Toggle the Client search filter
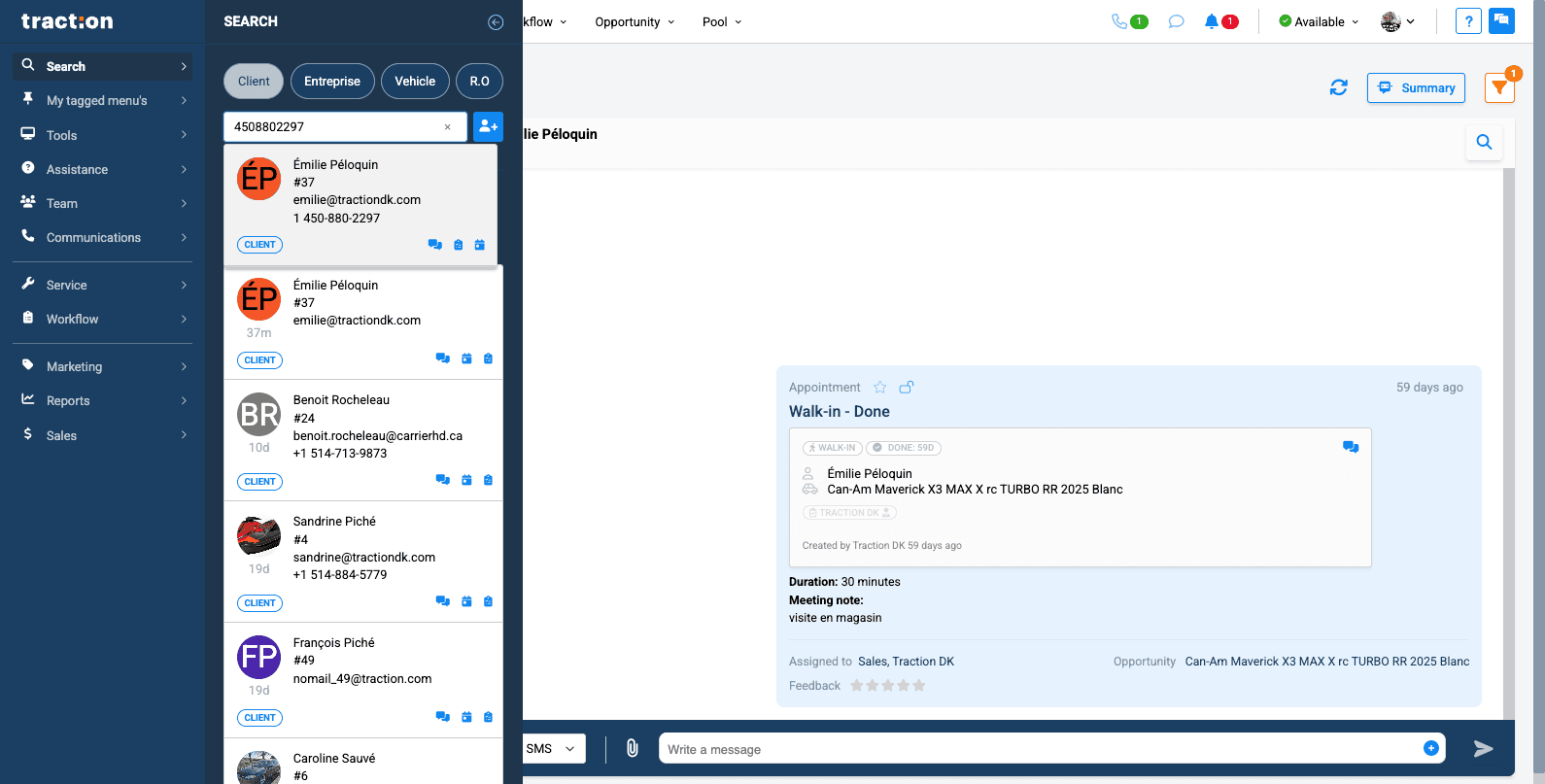 tap(254, 82)
